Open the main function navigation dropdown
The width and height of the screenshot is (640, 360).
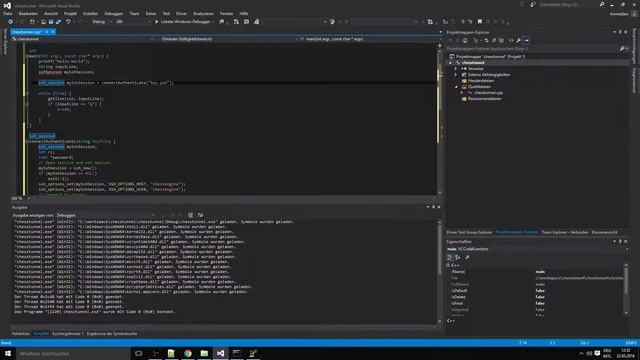tap(369, 39)
